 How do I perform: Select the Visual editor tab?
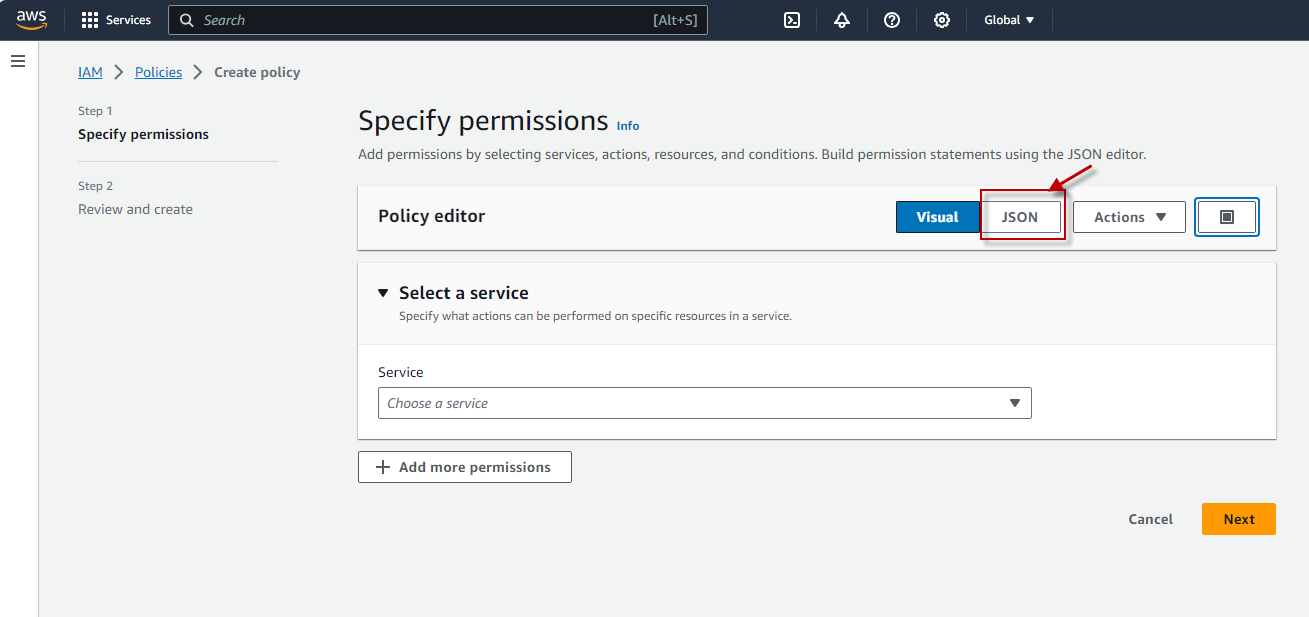[937, 217]
